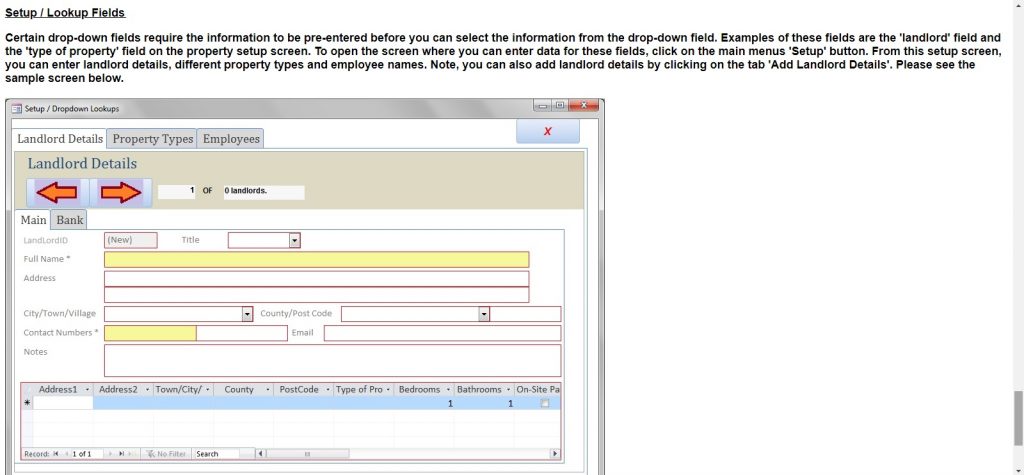This screenshot has width=1024, height=475.
Task: Expand the City/Town/Village combo box
Action: point(248,314)
